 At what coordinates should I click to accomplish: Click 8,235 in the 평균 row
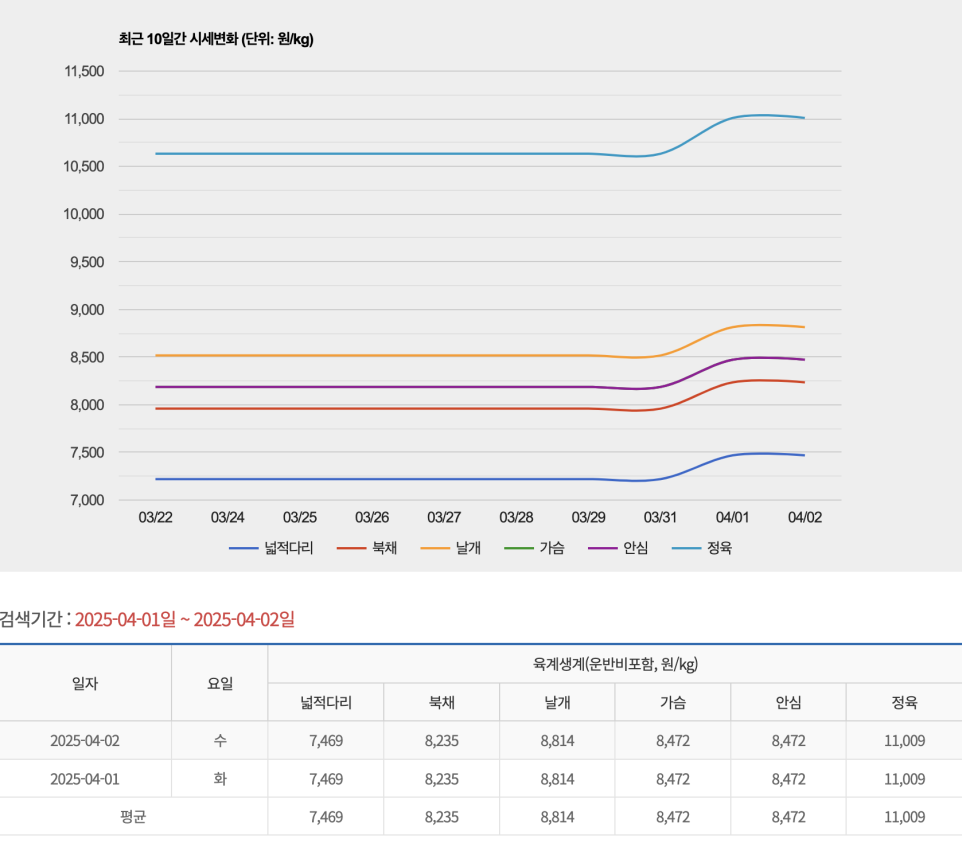(x=442, y=818)
